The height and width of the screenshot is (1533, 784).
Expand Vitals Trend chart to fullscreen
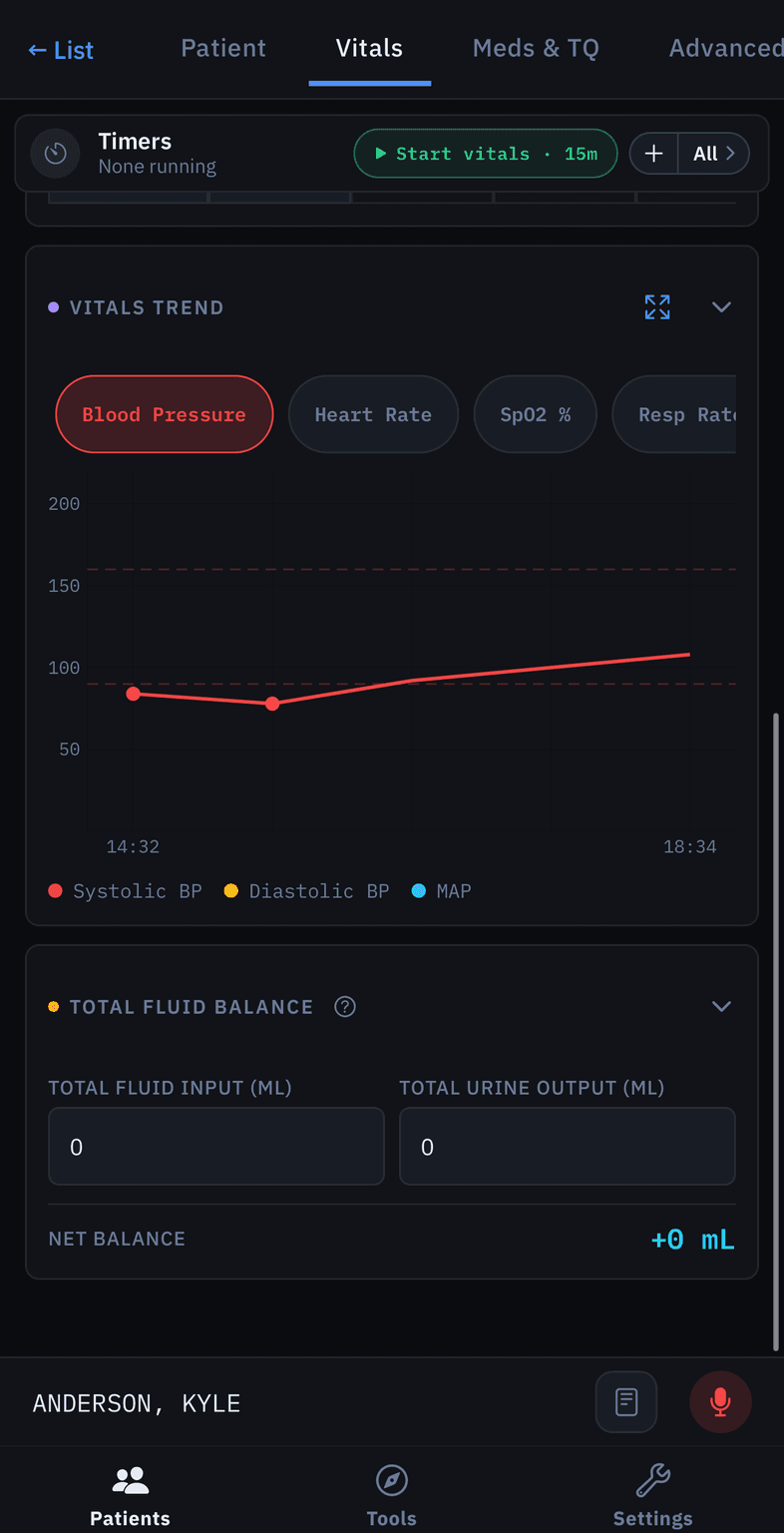pyautogui.click(x=657, y=307)
